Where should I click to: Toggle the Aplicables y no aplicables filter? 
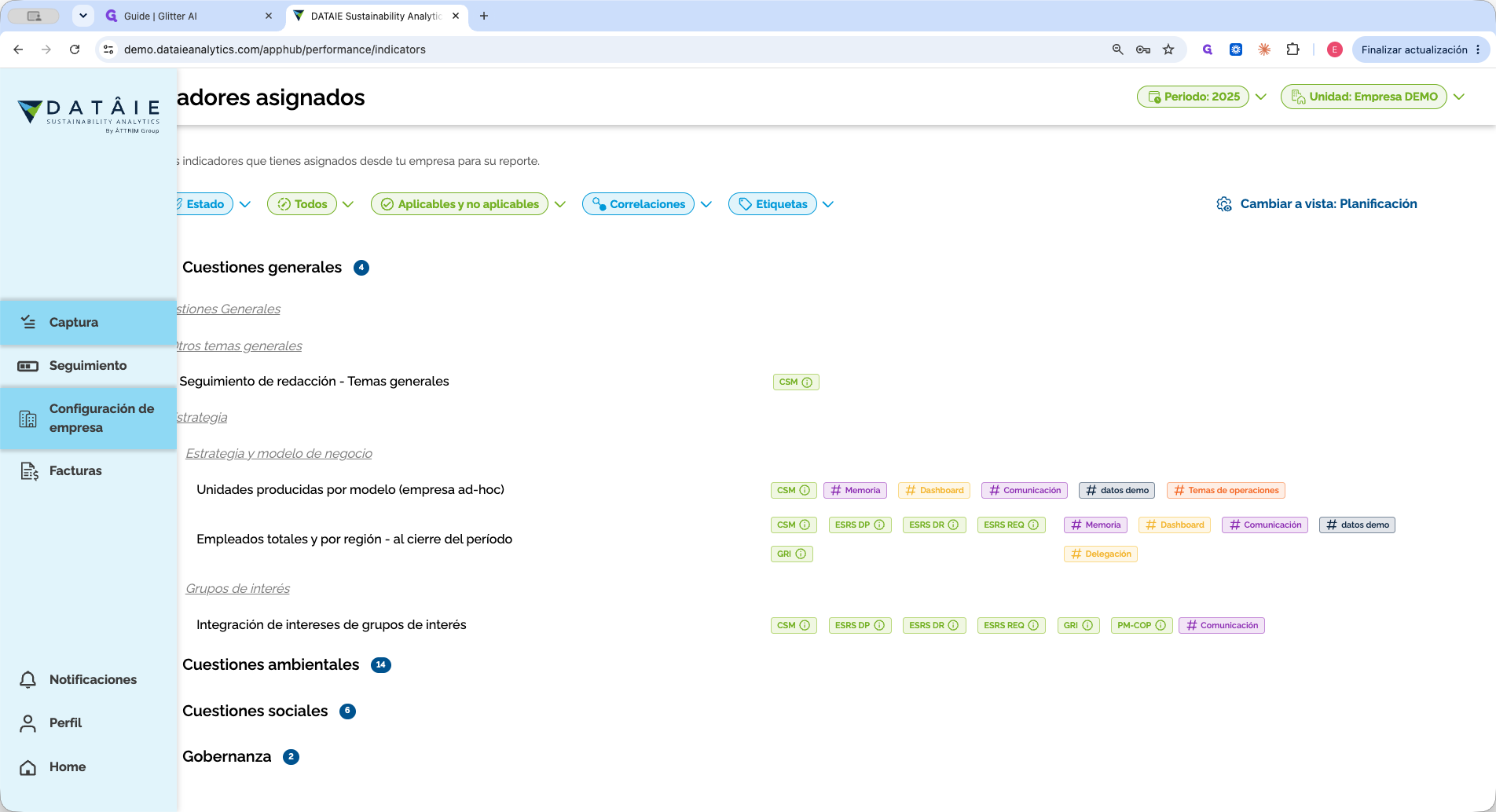(x=460, y=204)
